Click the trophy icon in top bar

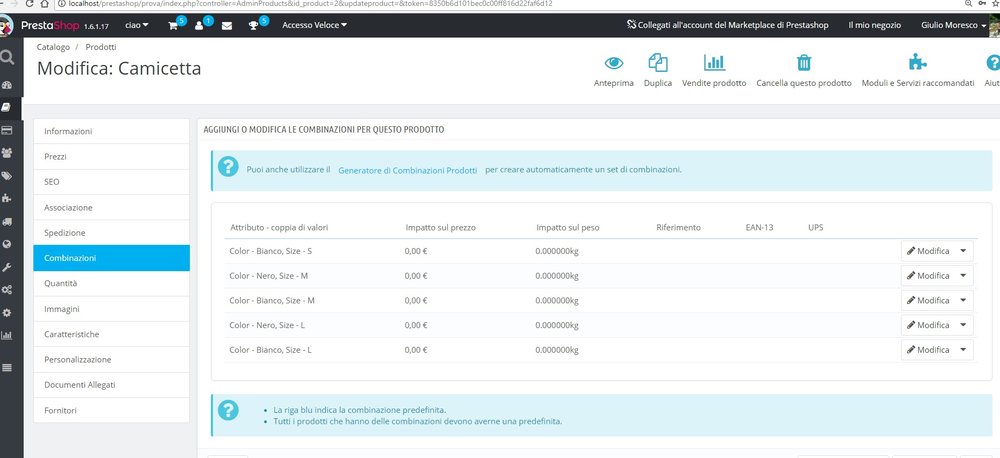click(x=253, y=26)
